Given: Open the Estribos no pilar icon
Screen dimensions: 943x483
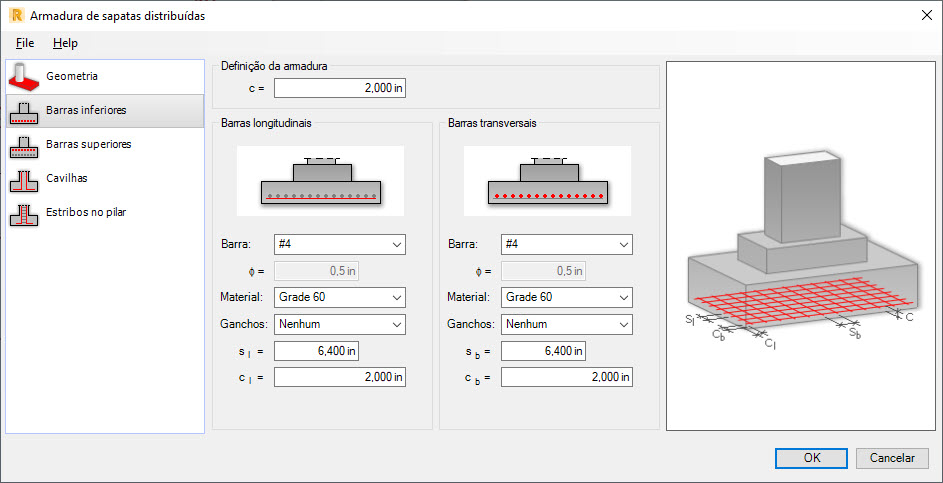Looking at the screenshot, I should (24, 213).
